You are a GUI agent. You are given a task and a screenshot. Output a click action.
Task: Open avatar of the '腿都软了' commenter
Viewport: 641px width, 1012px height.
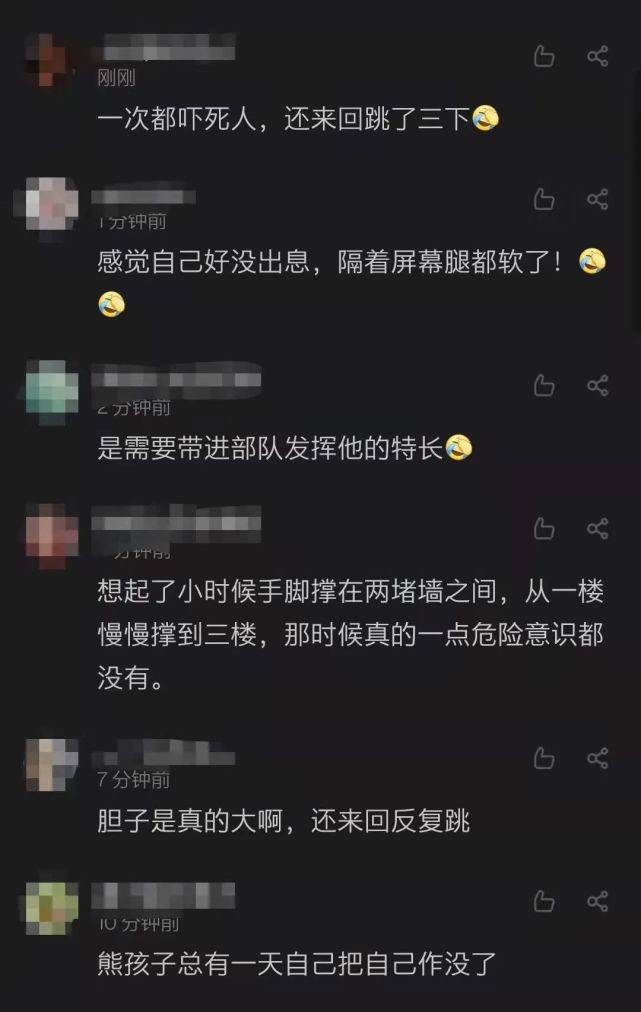[x=52, y=203]
